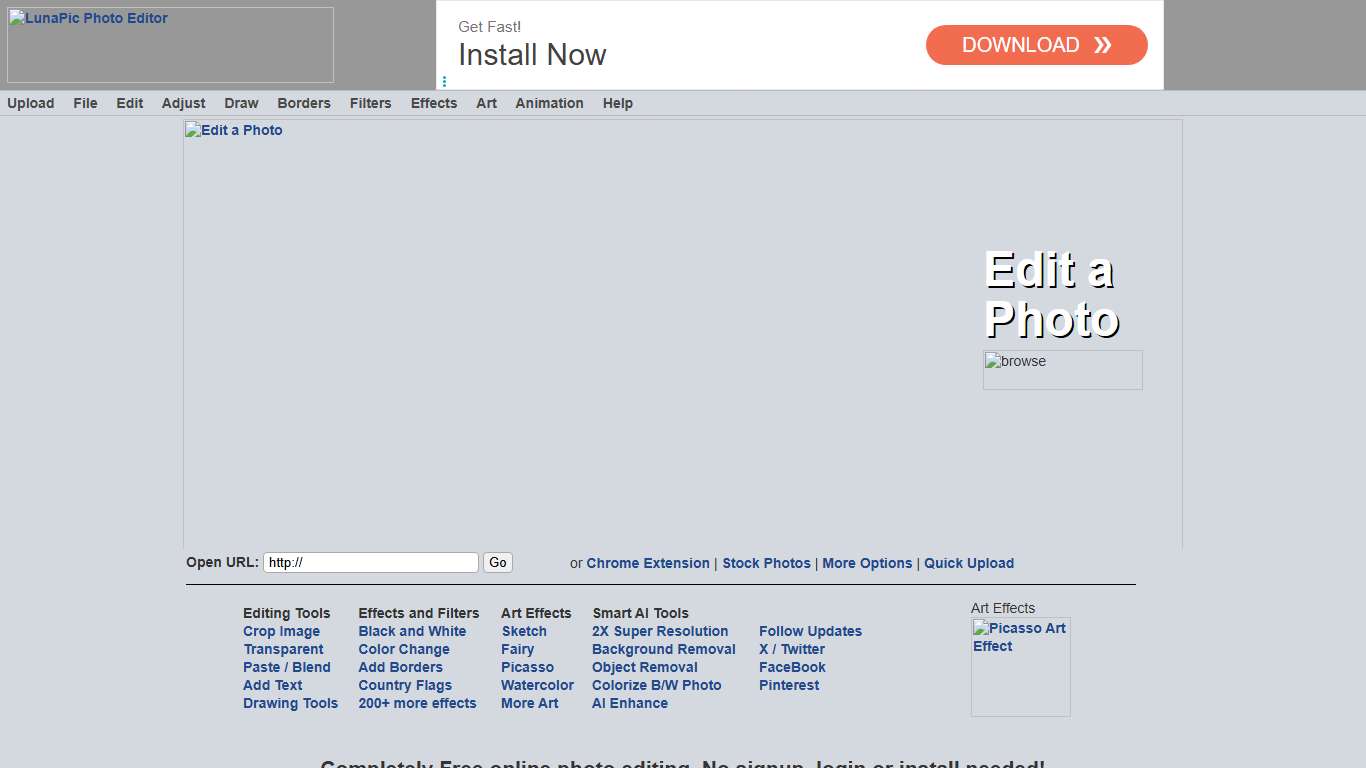The width and height of the screenshot is (1366, 768).
Task: Open the Watercolor art effect
Action: pos(537,685)
